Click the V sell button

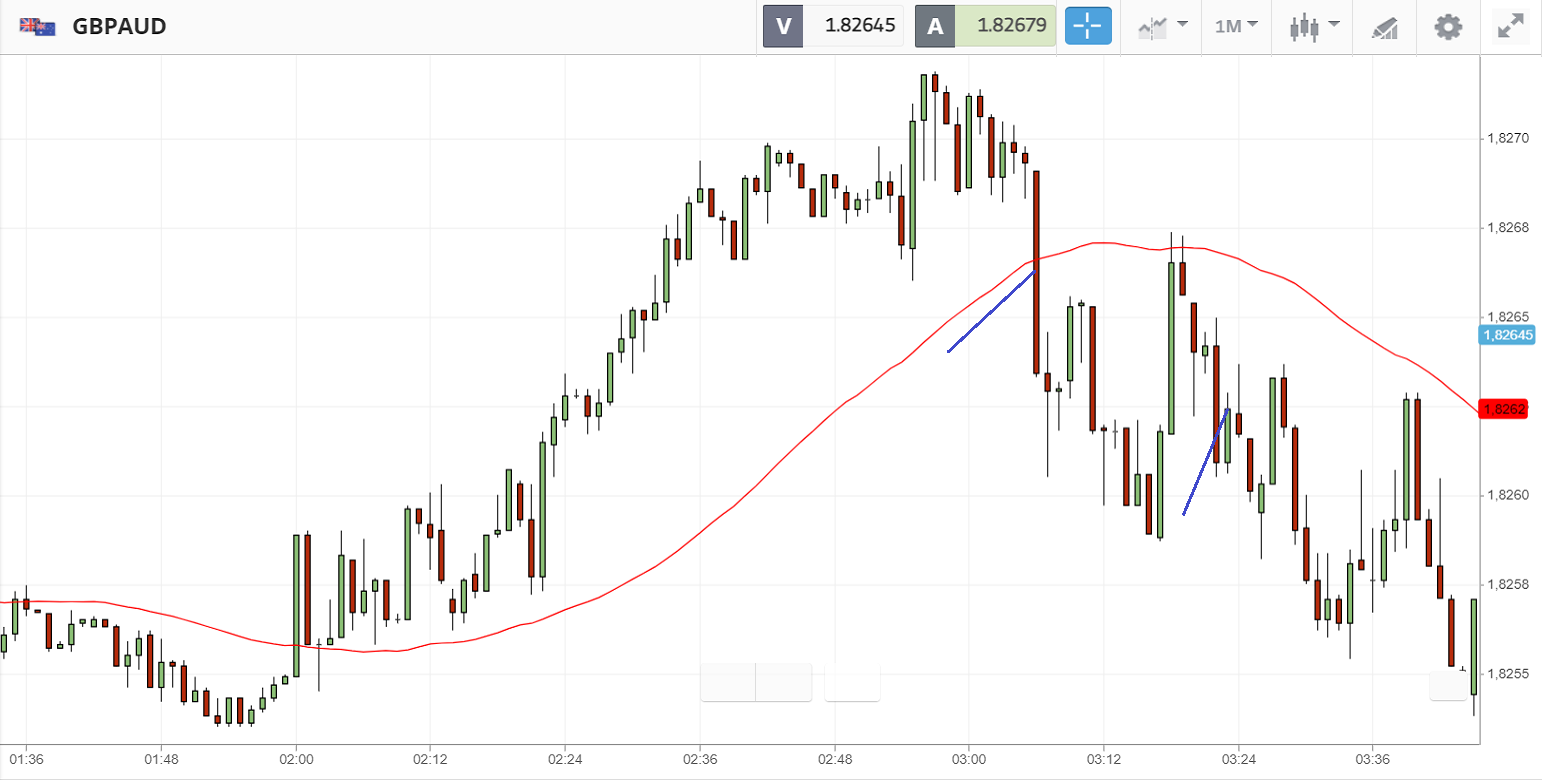783,26
